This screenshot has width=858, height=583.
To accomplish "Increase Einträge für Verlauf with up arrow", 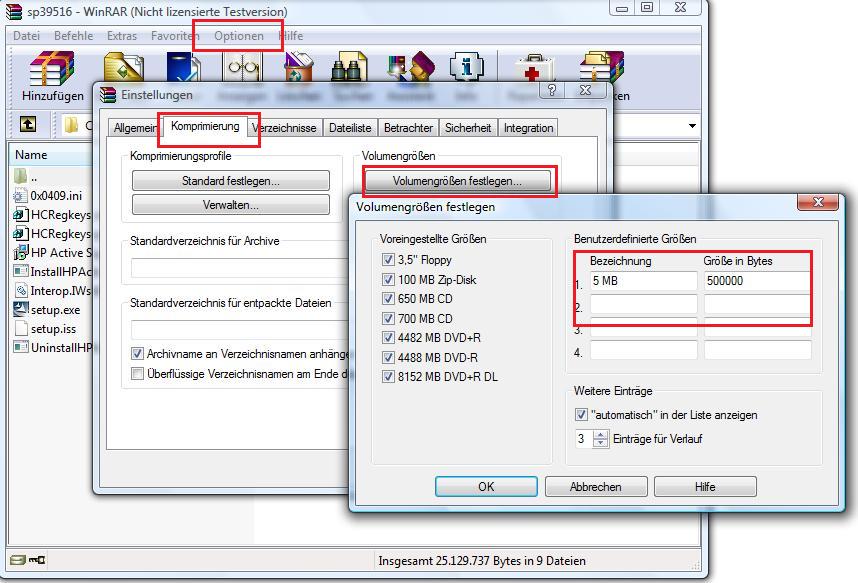I will point(601,435).
